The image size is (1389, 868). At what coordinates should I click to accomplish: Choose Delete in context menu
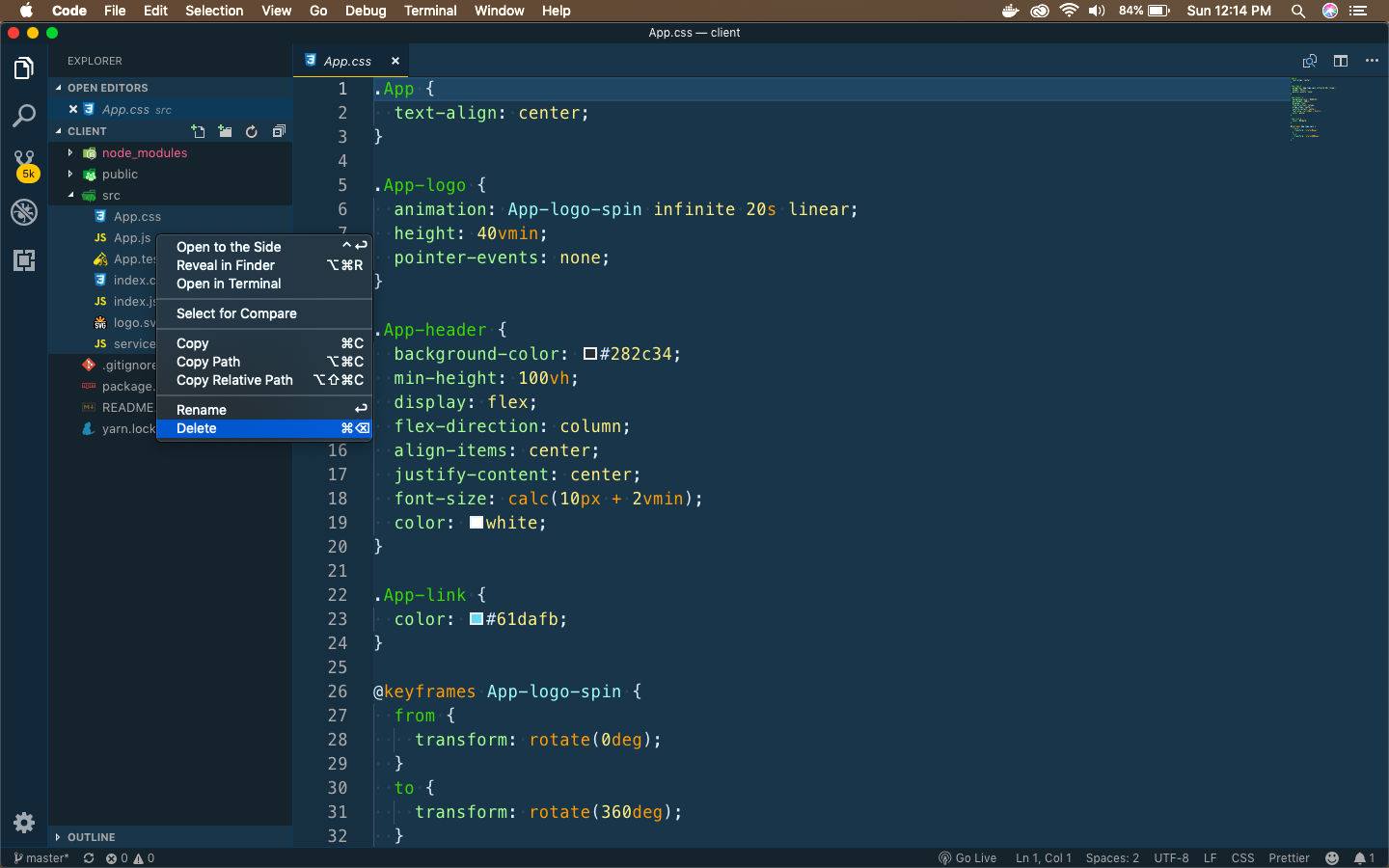(264, 428)
